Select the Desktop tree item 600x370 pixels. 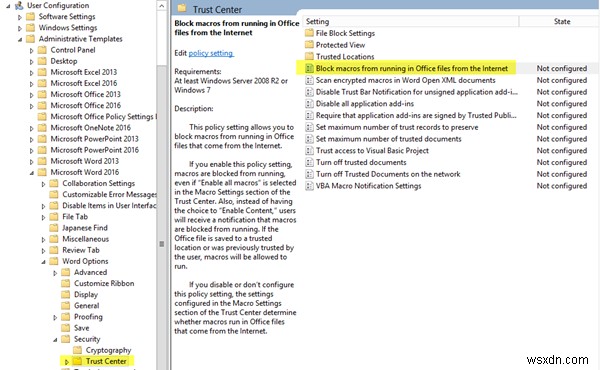click(x=64, y=61)
